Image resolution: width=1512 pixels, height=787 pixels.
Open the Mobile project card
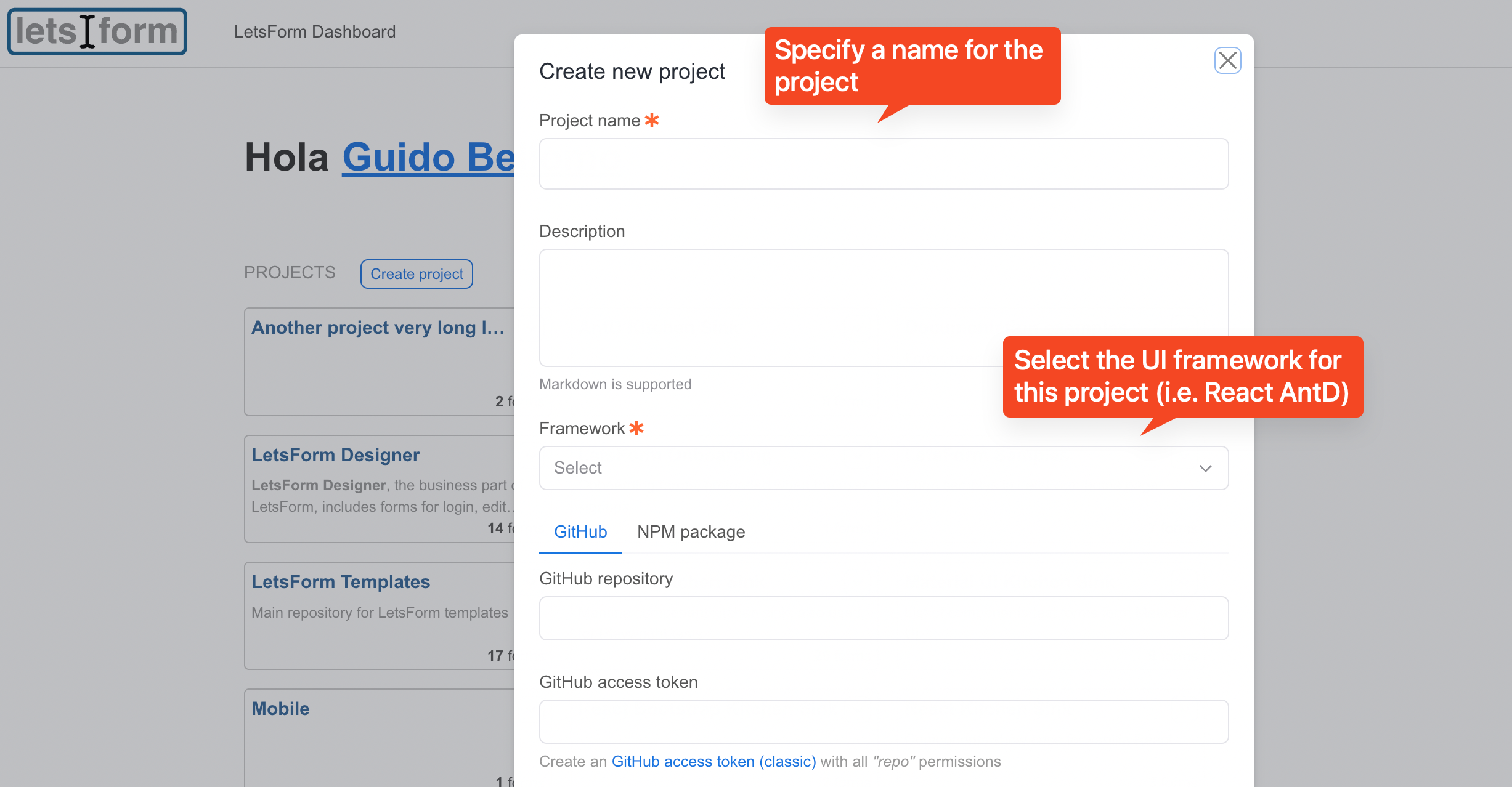tap(380, 738)
